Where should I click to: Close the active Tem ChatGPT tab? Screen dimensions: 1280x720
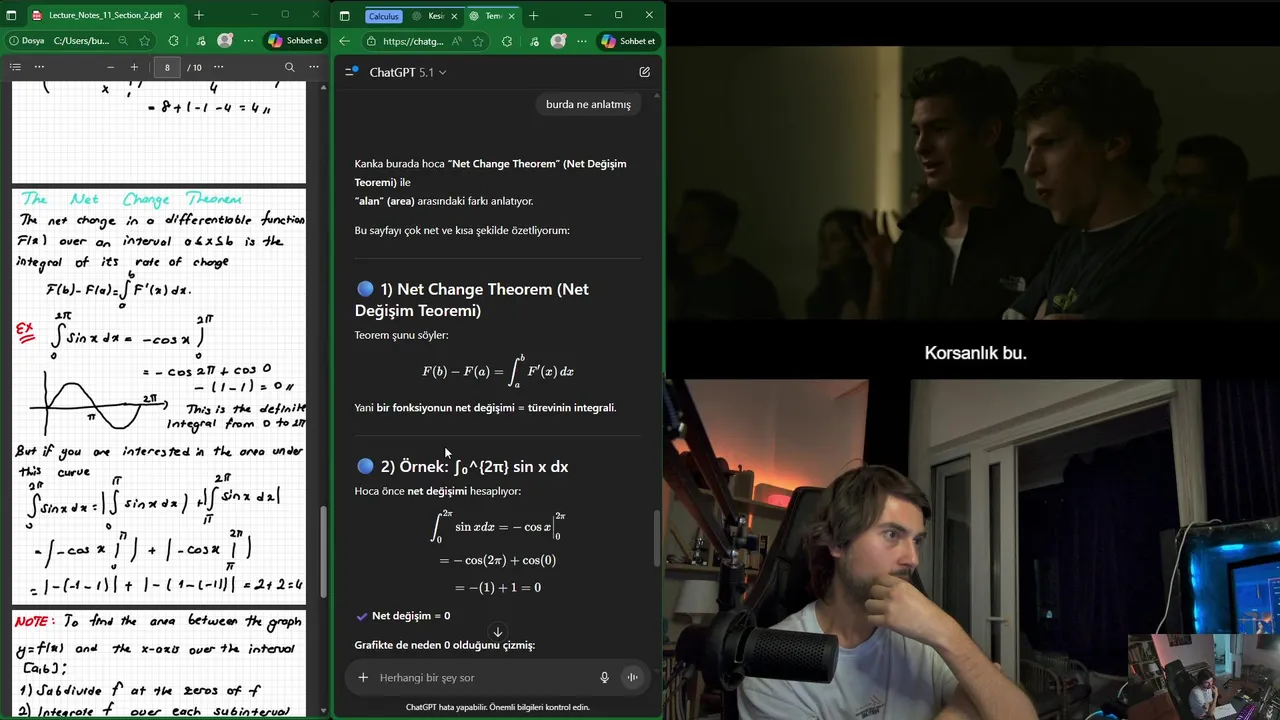pyautogui.click(x=511, y=16)
